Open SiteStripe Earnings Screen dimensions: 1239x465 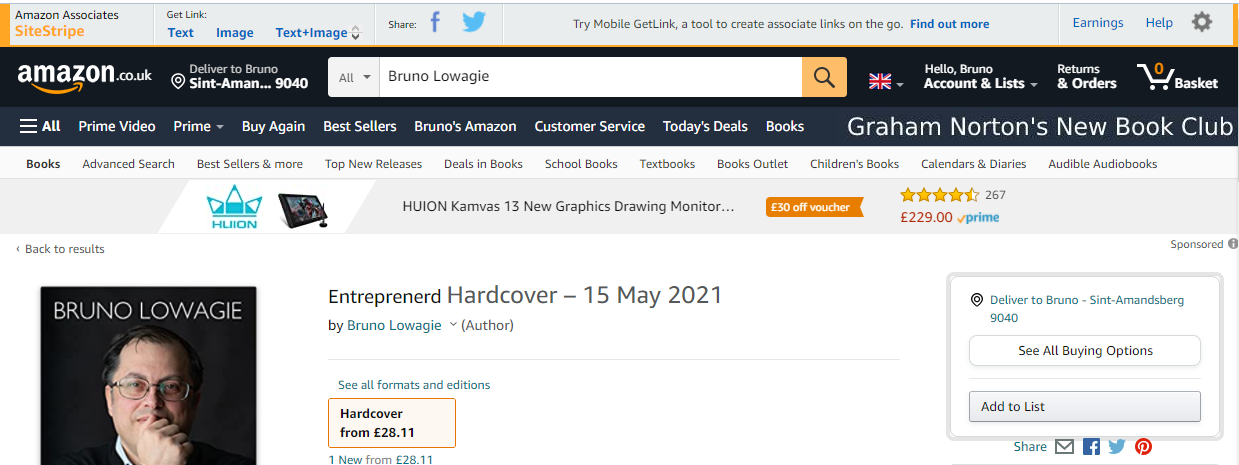pyautogui.click(x=1098, y=23)
